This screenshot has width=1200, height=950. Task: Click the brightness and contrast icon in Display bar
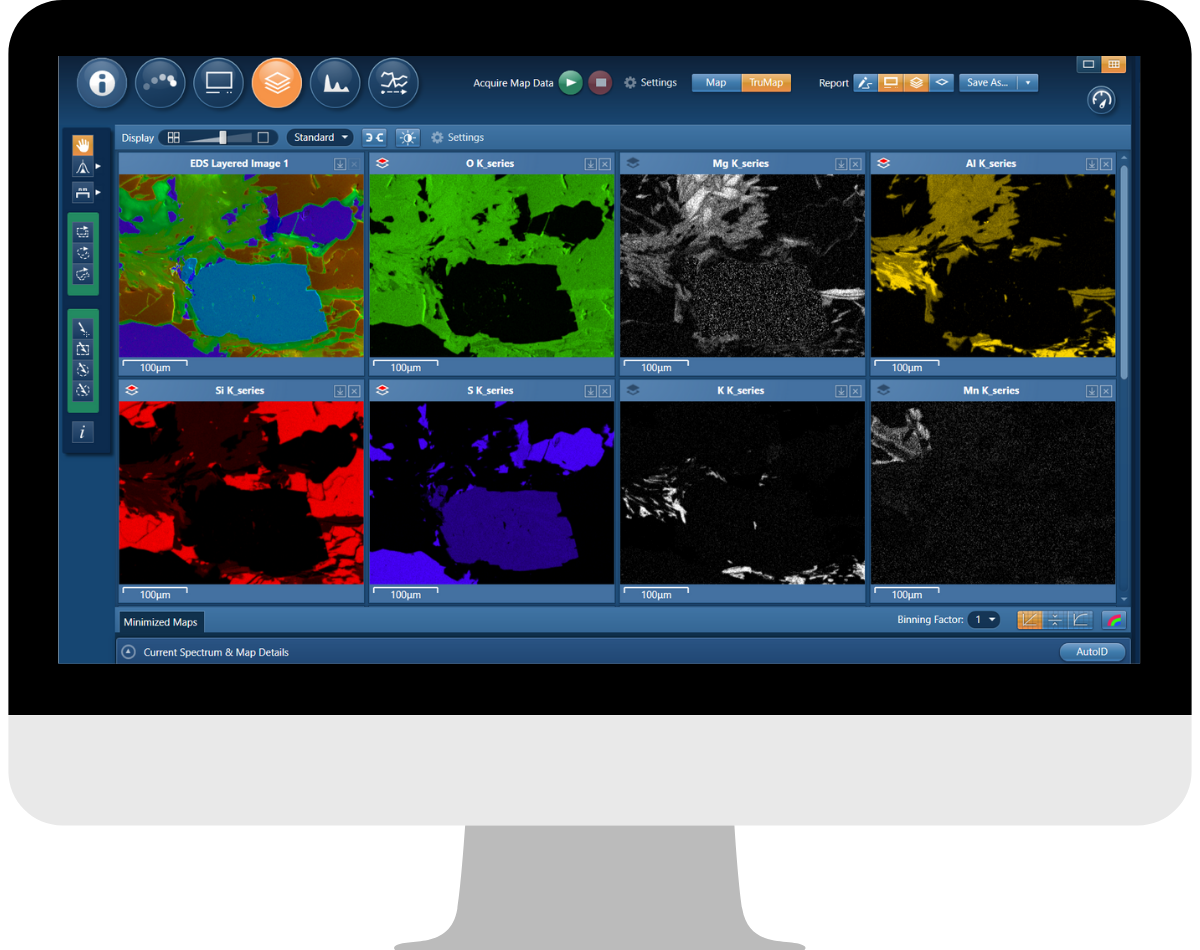point(408,137)
